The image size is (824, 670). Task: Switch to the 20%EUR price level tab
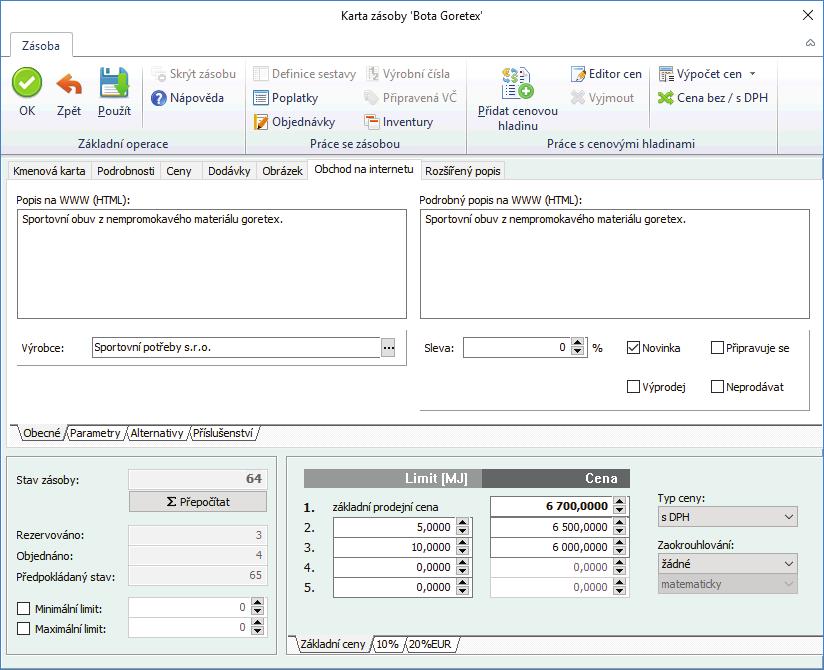[x=430, y=644]
